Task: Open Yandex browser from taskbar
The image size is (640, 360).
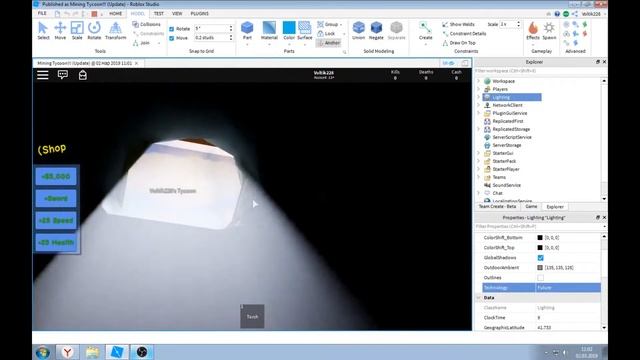Action: pyautogui.click(x=67, y=352)
